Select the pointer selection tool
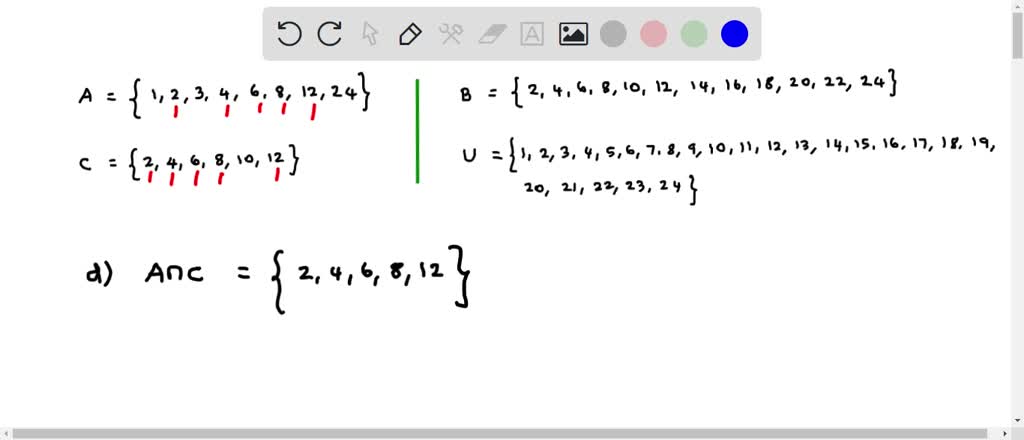Viewport: 1024px width, 440px height. tap(370, 34)
